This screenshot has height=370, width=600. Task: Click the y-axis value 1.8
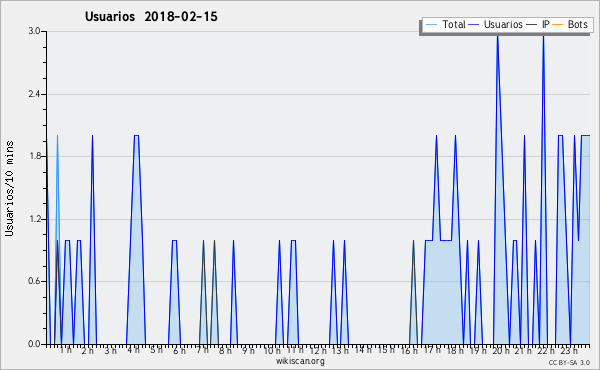34,156
